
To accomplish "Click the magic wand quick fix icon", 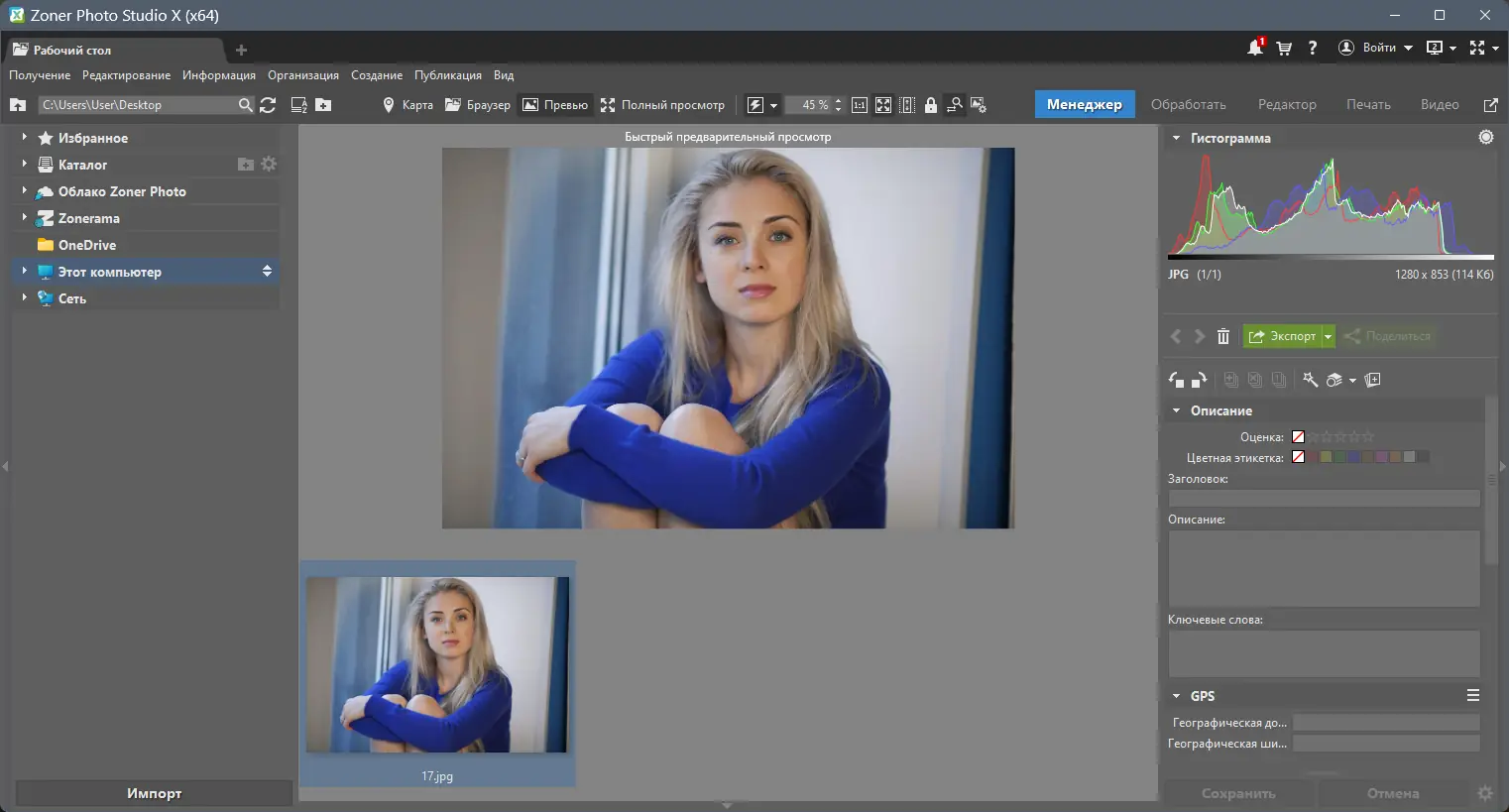I will [x=1310, y=380].
